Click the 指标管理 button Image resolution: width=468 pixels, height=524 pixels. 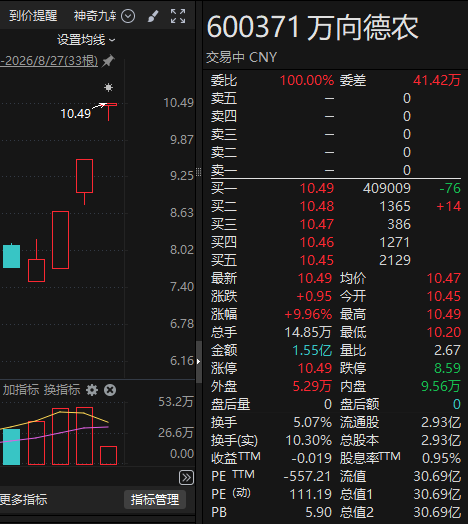[155, 500]
